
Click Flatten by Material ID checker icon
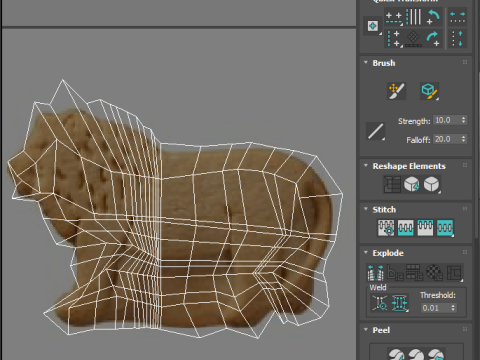click(435, 273)
